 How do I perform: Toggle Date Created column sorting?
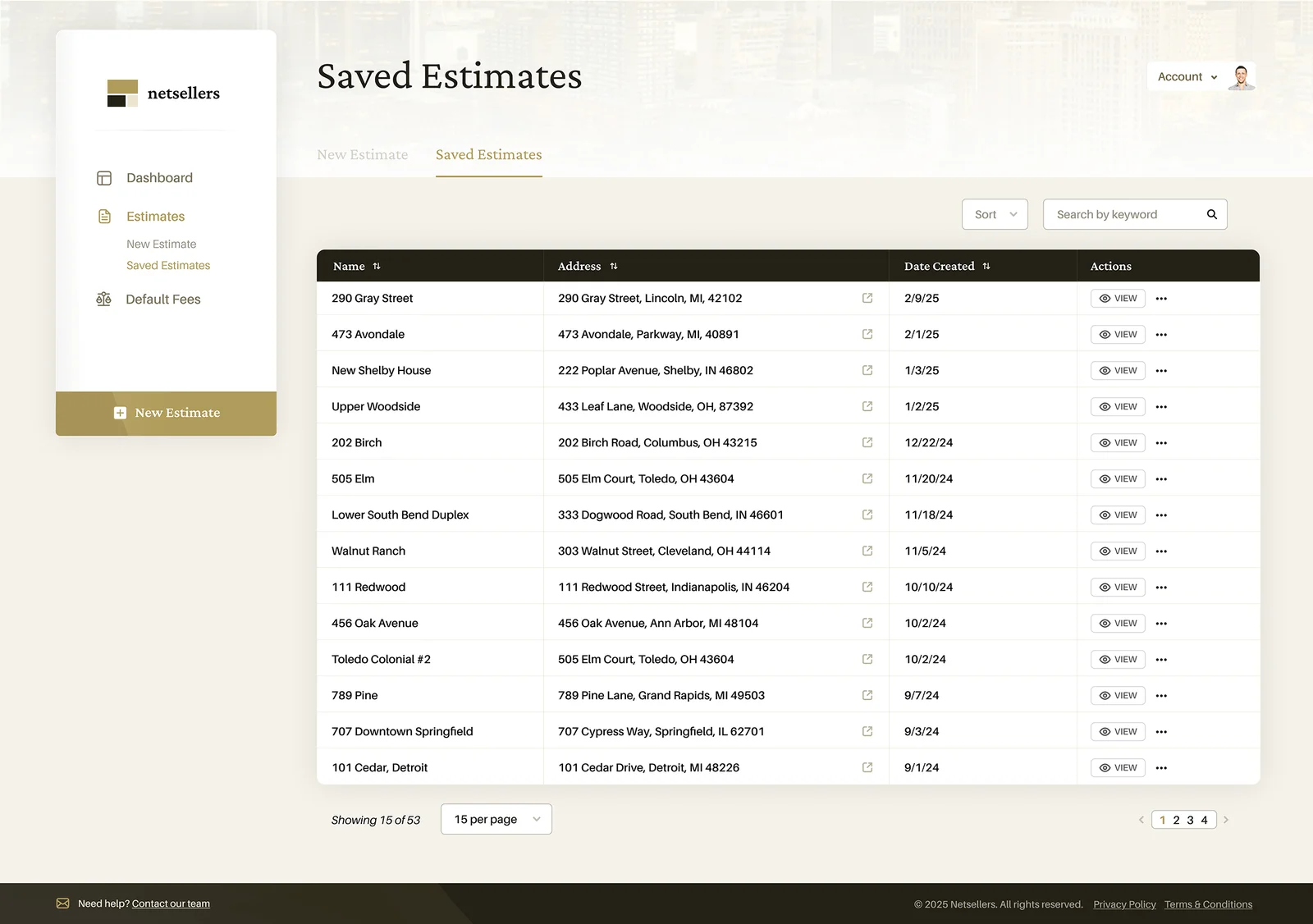coord(986,267)
